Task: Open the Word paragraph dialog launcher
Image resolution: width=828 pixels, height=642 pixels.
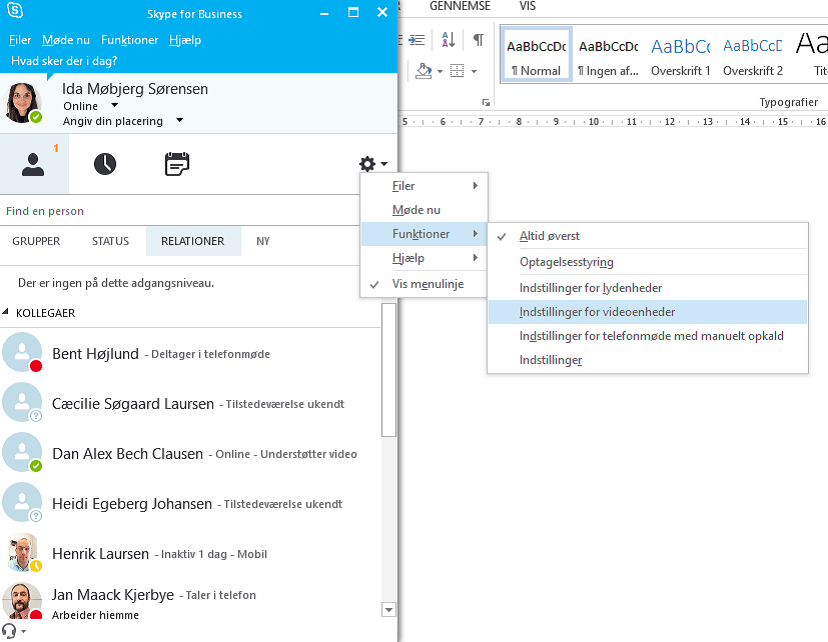Action: coord(486,102)
